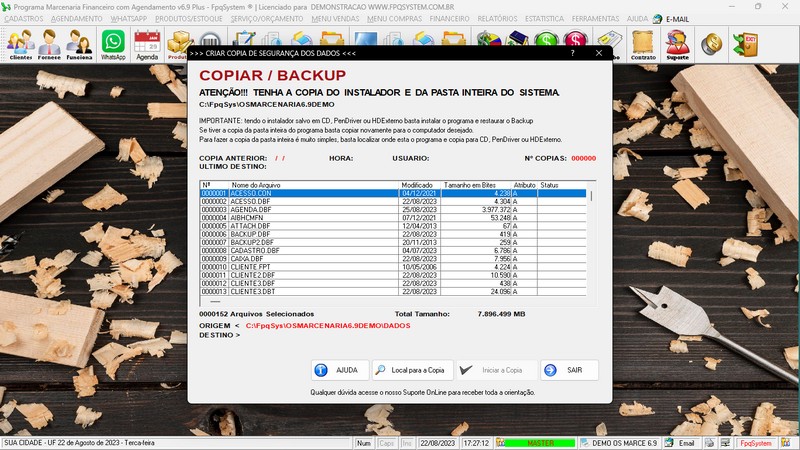Select the CADASTRO.DBF file row

(x=393, y=251)
